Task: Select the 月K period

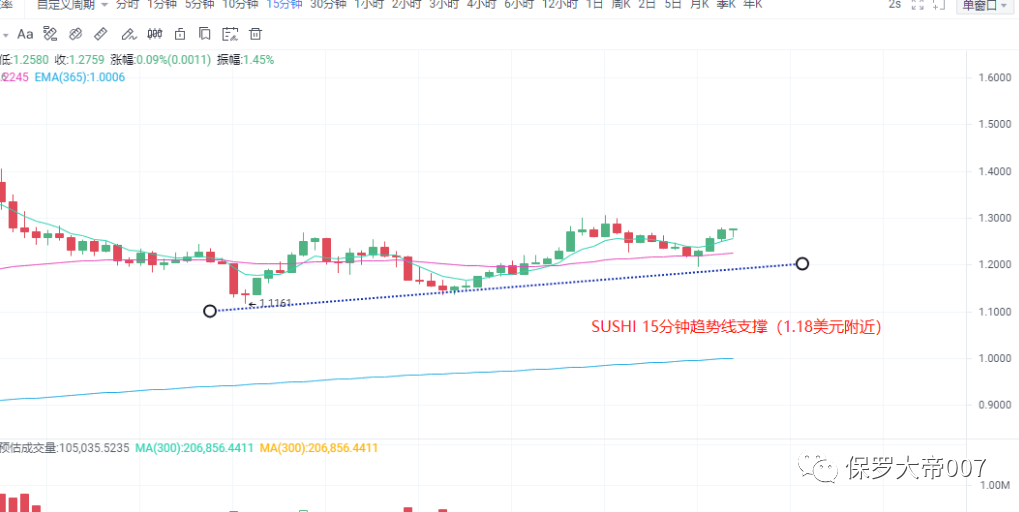Action: coord(697,4)
